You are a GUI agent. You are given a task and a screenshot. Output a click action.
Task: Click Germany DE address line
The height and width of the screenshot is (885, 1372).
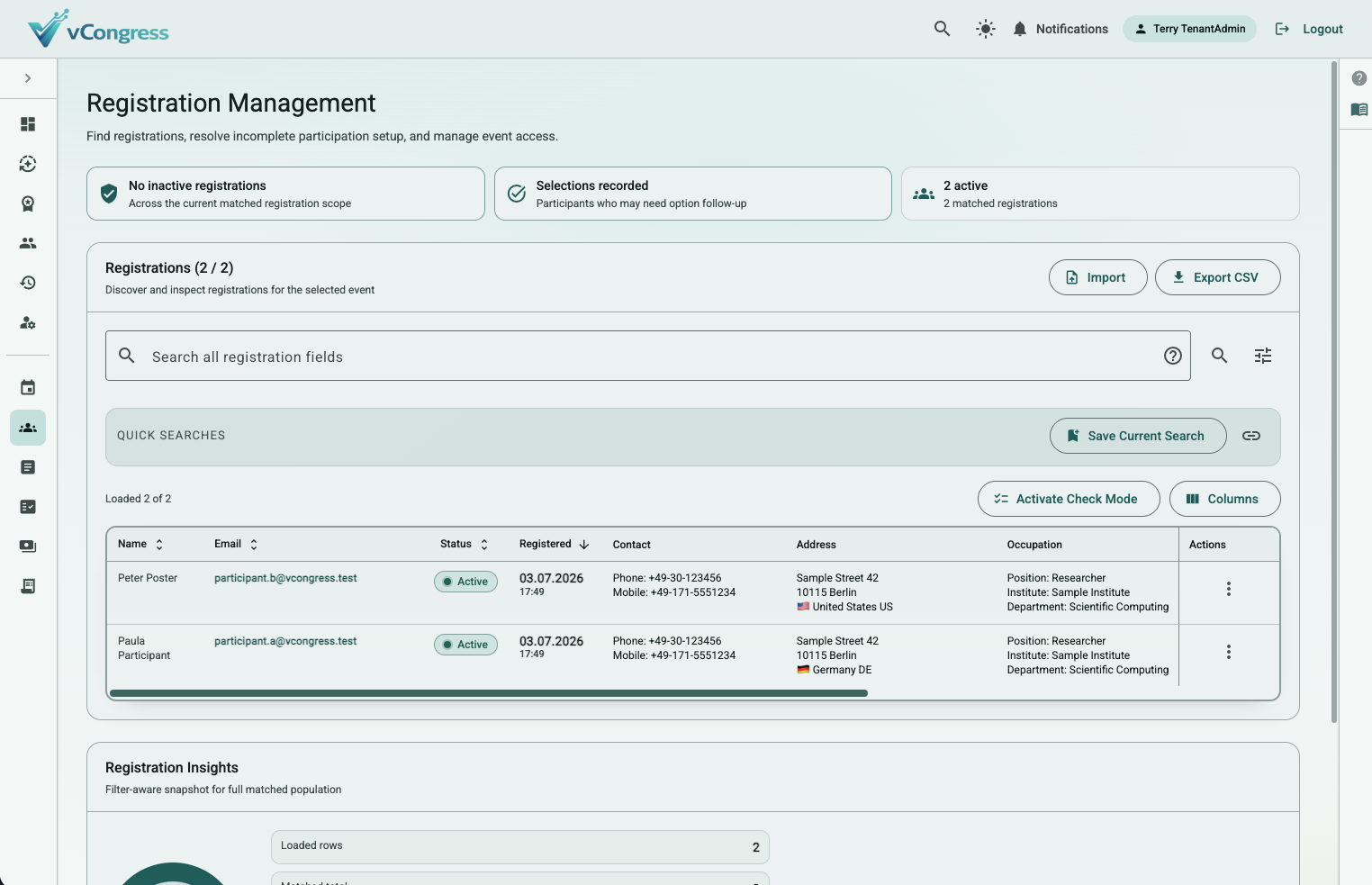tap(835, 670)
